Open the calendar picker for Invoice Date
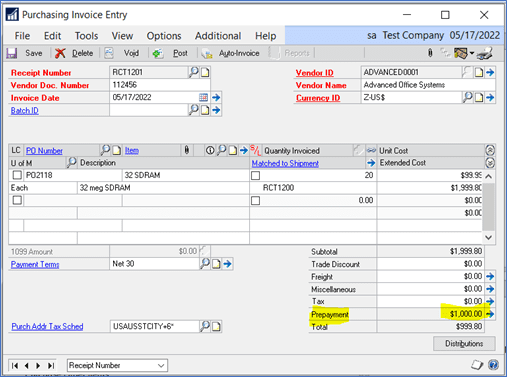The image size is (507, 377). pyautogui.click(x=203, y=97)
